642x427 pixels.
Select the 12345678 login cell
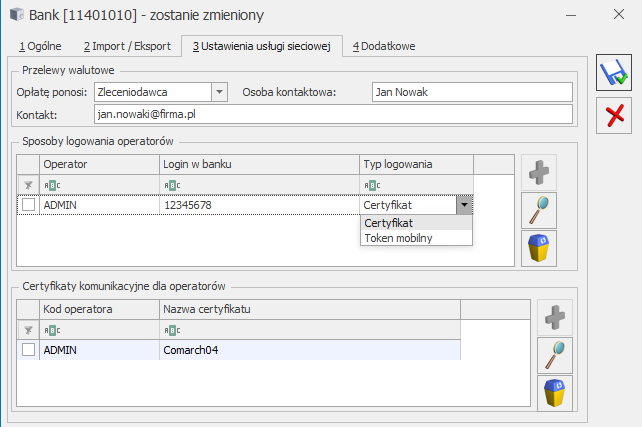pyautogui.click(x=259, y=205)
